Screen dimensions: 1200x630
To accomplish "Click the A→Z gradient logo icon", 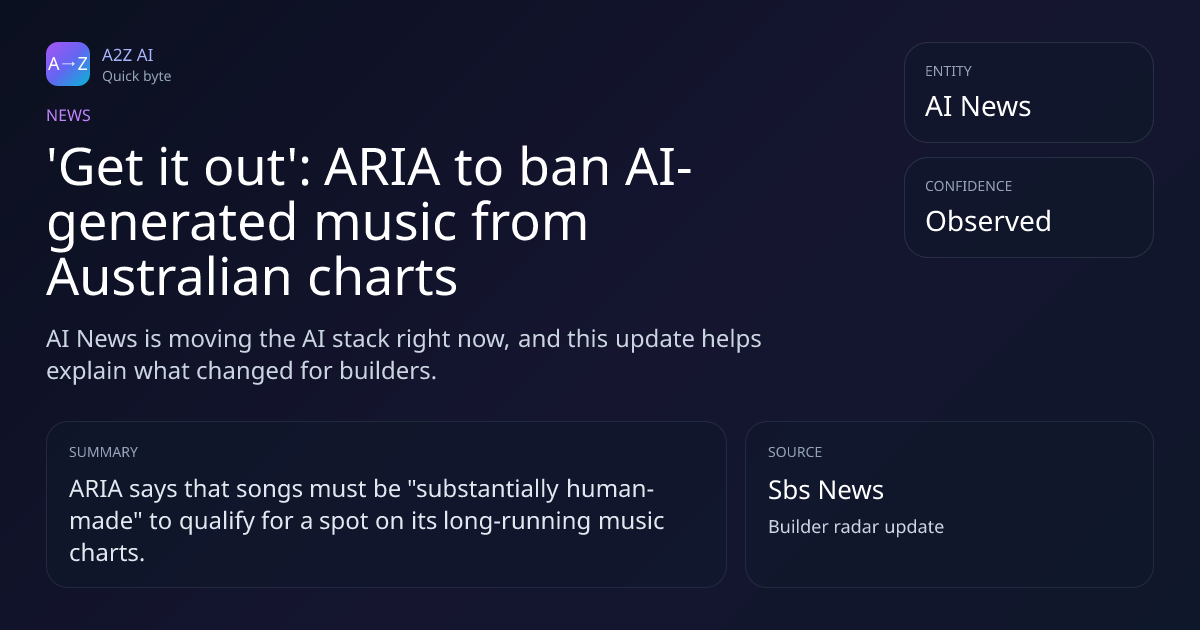I will pos(68,64).
